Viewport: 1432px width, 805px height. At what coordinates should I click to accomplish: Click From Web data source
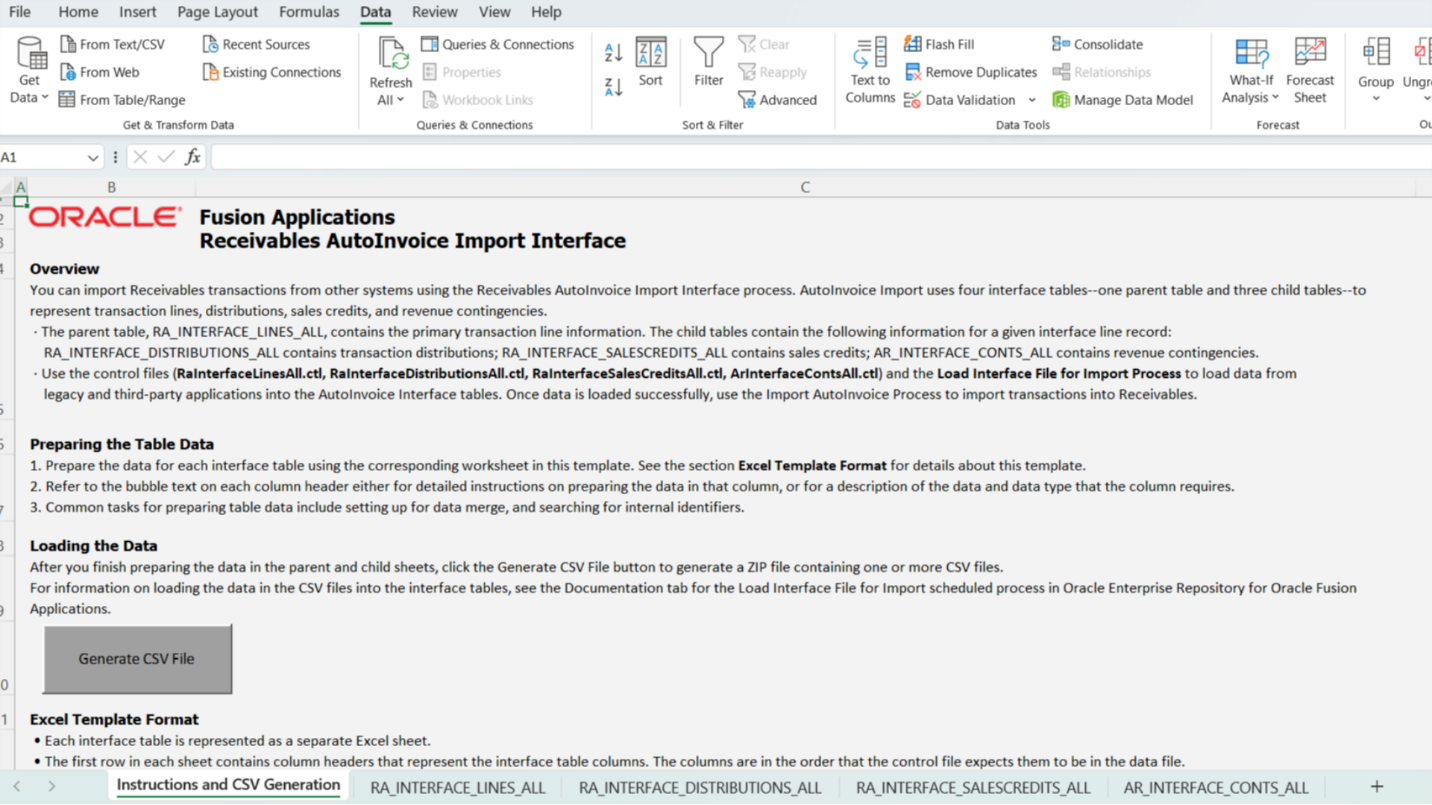coord(99,72)
